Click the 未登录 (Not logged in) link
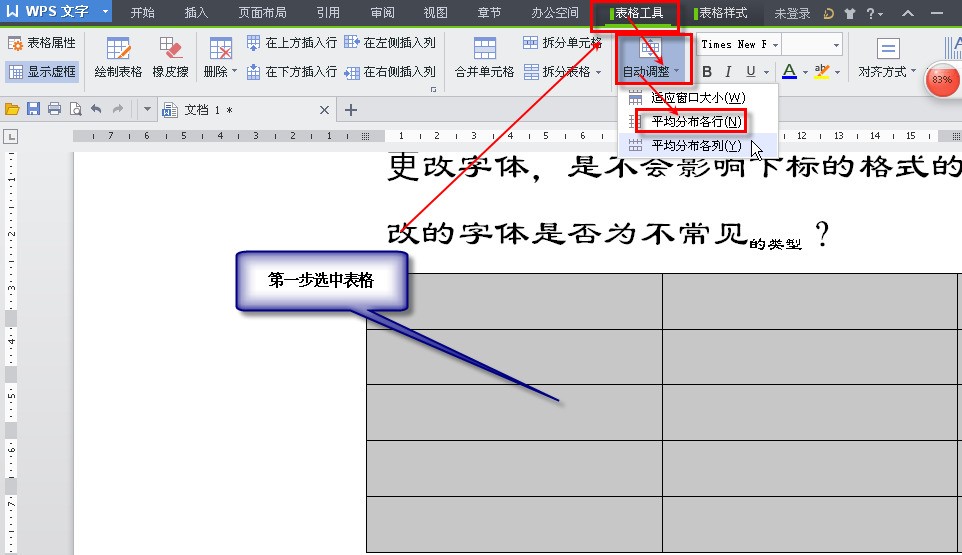Viewport: 962px width, 555px height. pyautogui.click(x=792, y=13)
